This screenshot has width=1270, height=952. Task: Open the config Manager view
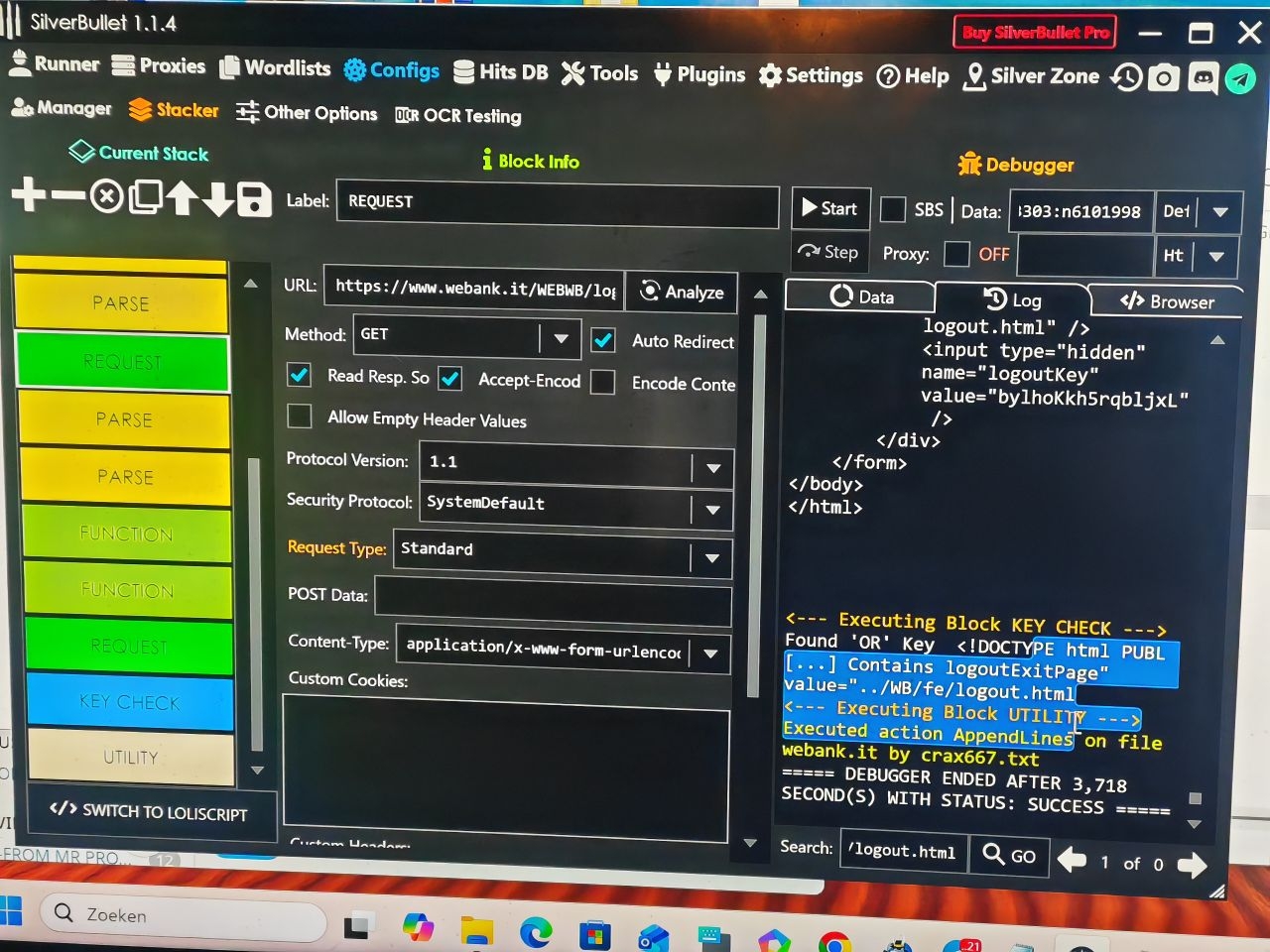click(x=62, y=108)
